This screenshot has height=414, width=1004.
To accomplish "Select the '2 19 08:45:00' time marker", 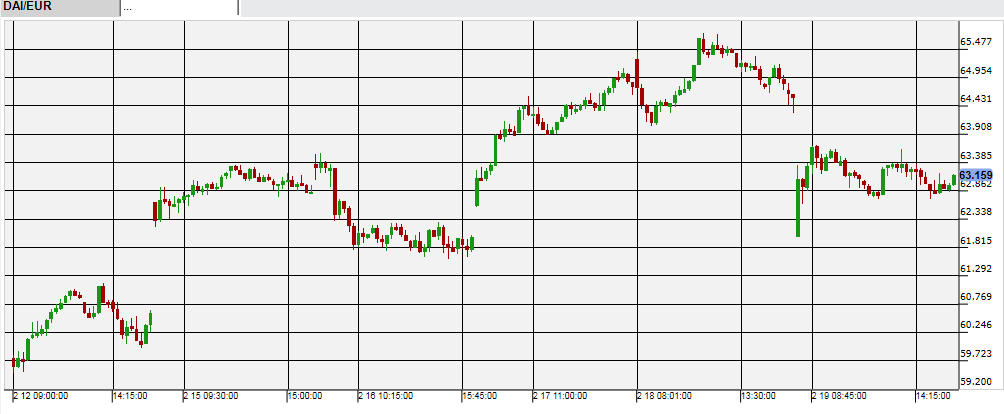I will click(x=838, y=396).
